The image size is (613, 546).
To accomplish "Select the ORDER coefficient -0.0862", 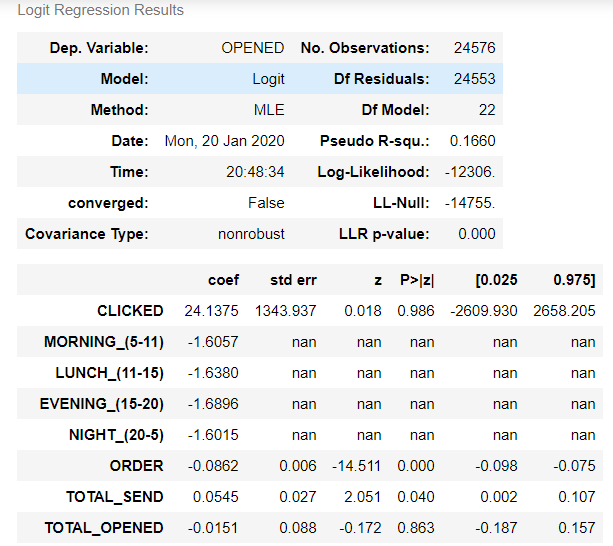I will (x=213, y=465).
